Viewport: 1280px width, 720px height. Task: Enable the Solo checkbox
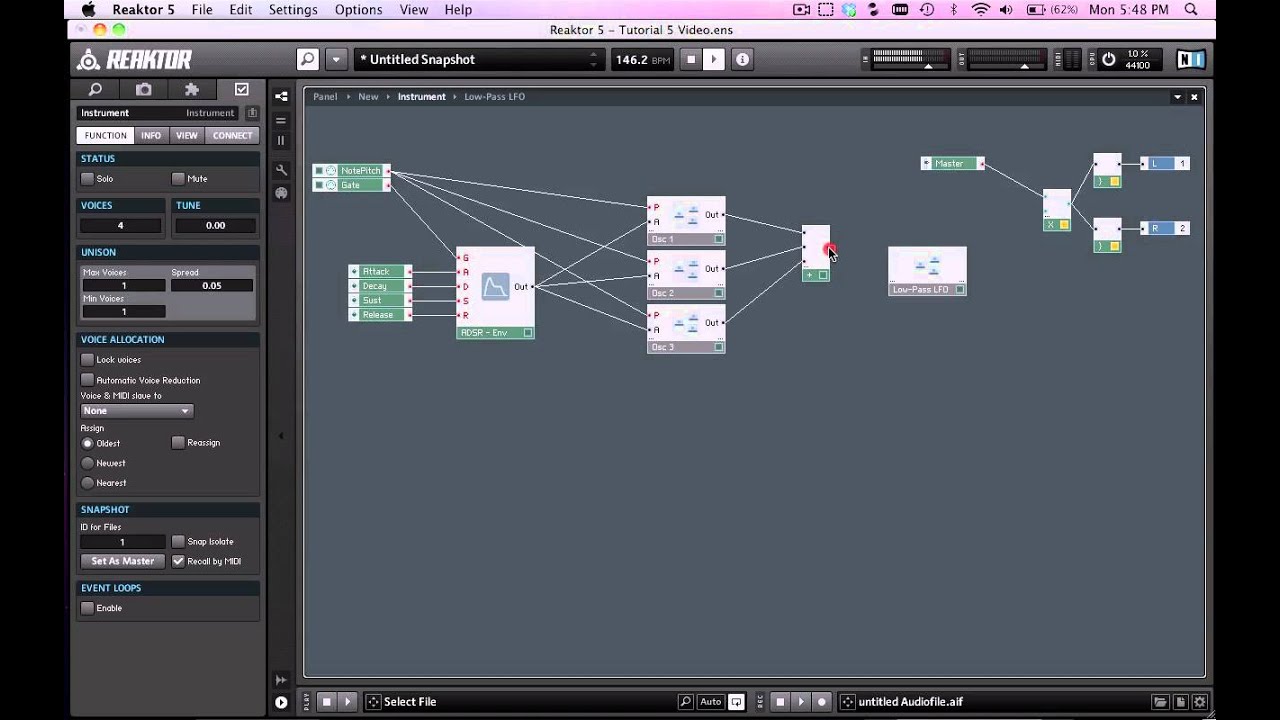point(88,178)
